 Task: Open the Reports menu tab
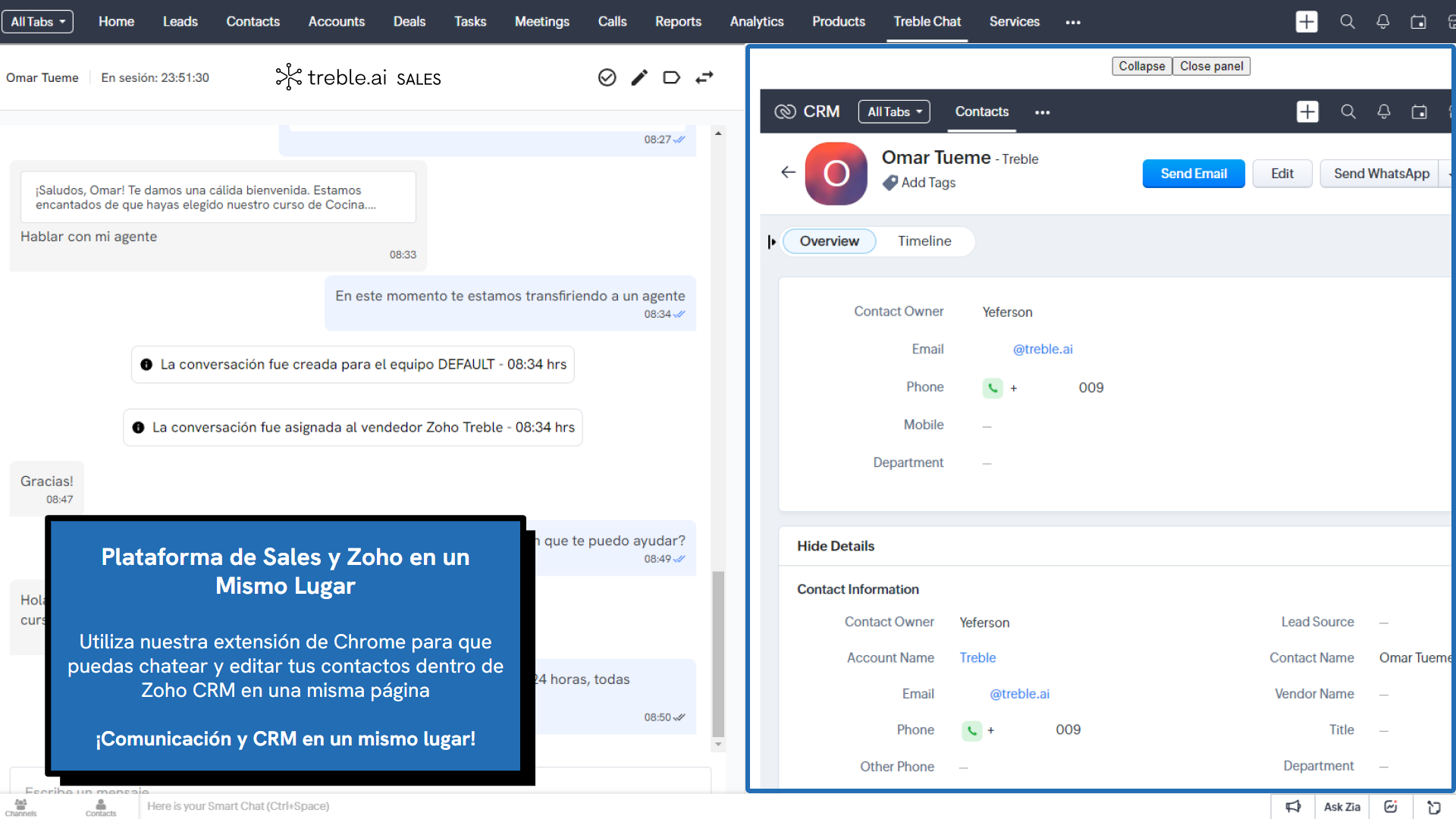coord(678,22)
